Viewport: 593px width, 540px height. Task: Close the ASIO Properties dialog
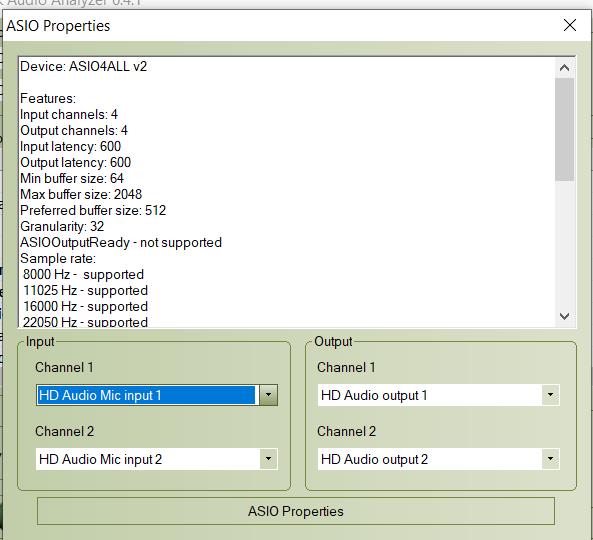(x=570, y=26)
